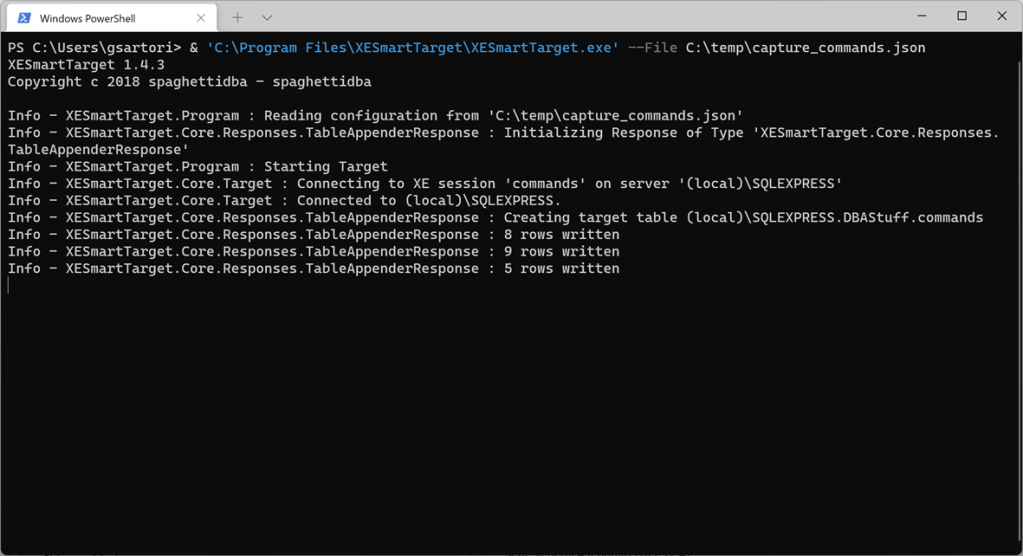Open a new tab with plus icon
The height and width of the screenshot is (556, 1023).
237,17
